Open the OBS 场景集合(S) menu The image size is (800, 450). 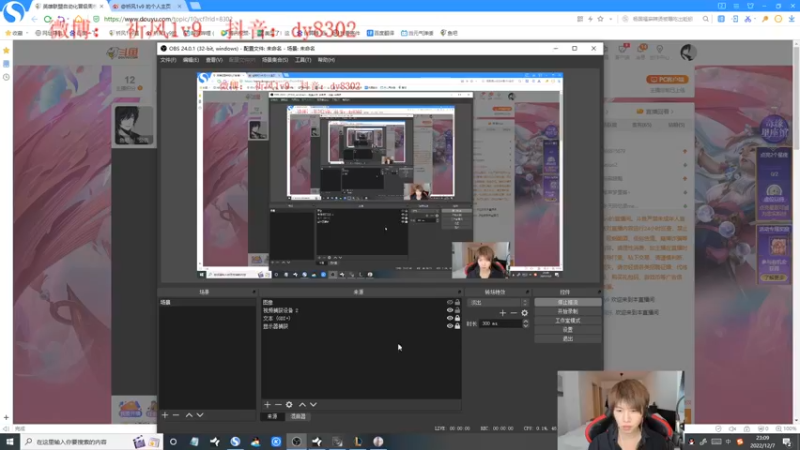(275, 60)
